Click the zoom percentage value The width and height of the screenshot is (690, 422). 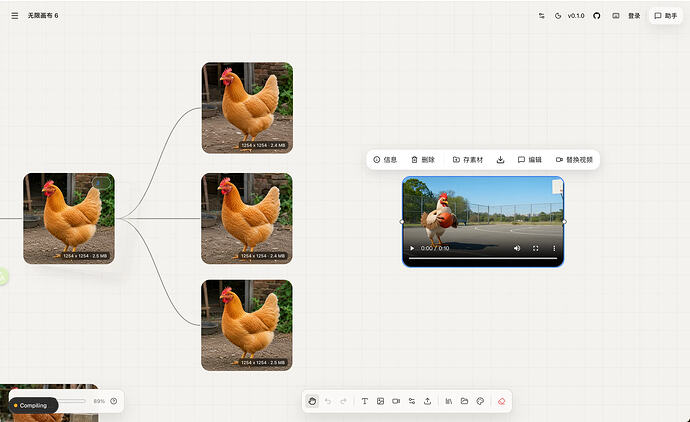[x=99, y=401]
